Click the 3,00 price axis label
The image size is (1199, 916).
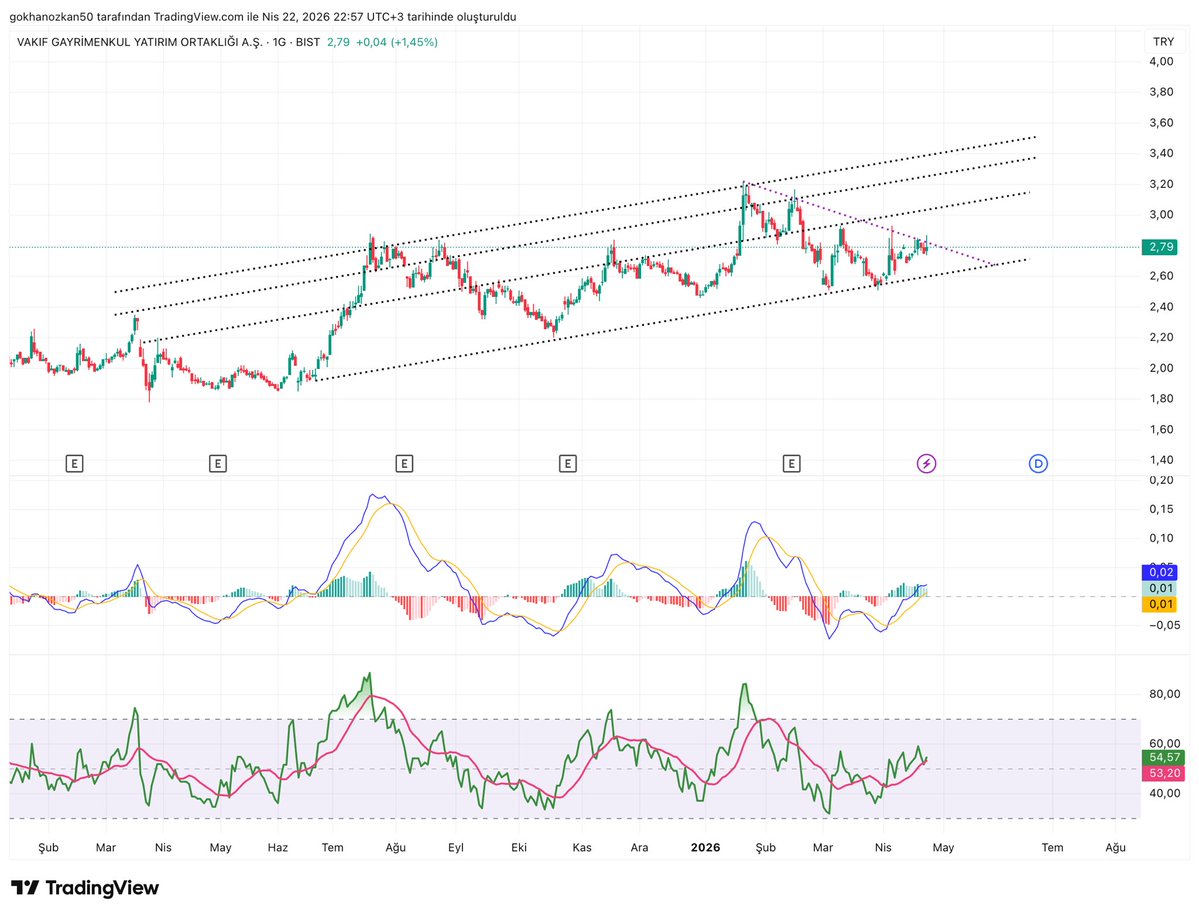(1161, 214)
